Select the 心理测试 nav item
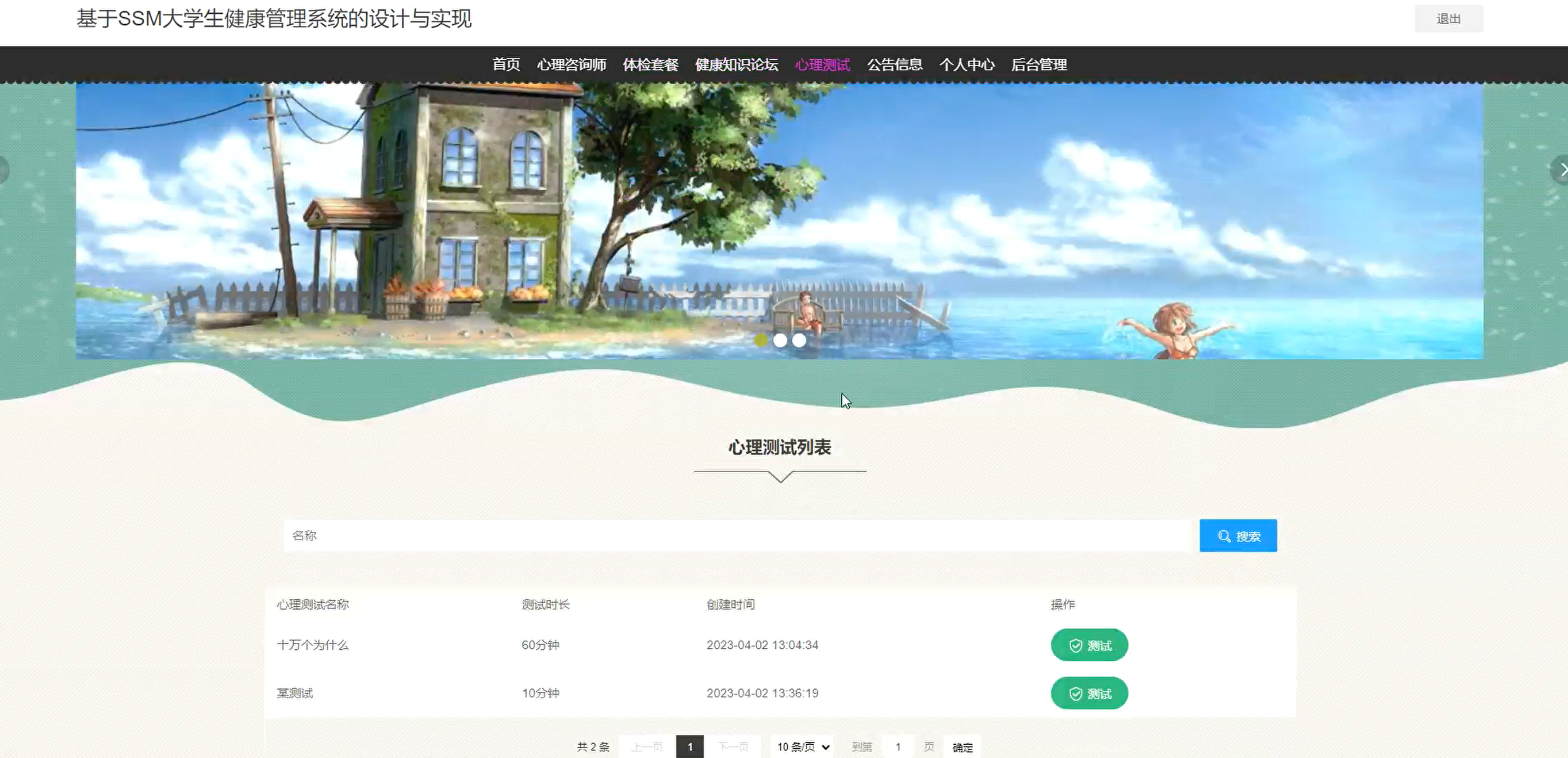 pyautogui.click(x=822, y=64)
